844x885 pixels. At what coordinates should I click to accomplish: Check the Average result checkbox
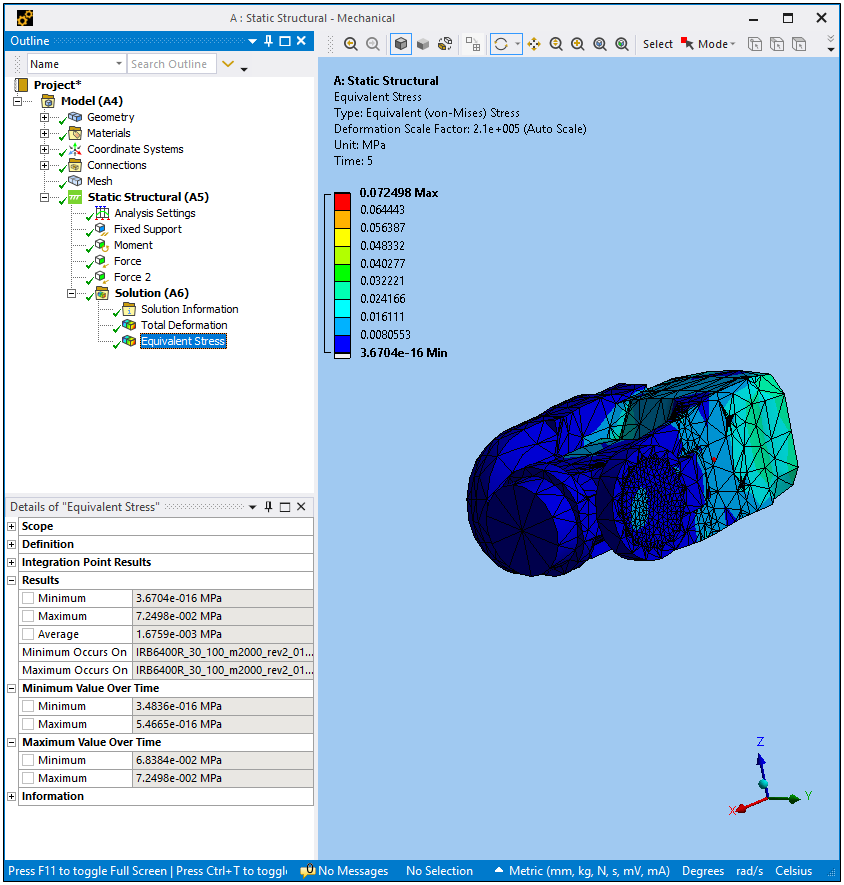[x=28, y=634]
